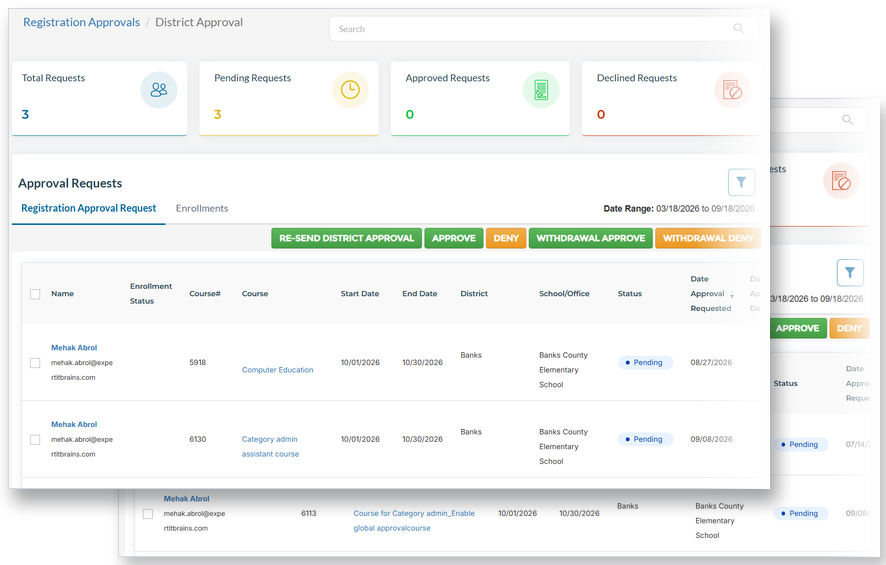Click RE-SEND DISTRICT APPROVAL button
This screenshot has width=886, height=565.
[x=346, y=238]
